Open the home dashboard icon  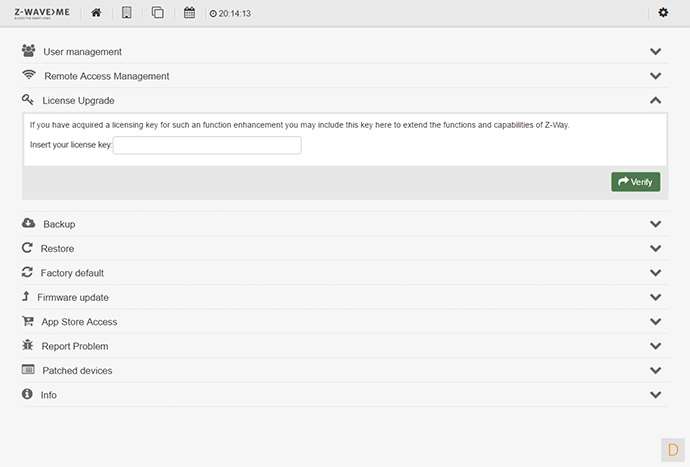click(x=96, y=13)
